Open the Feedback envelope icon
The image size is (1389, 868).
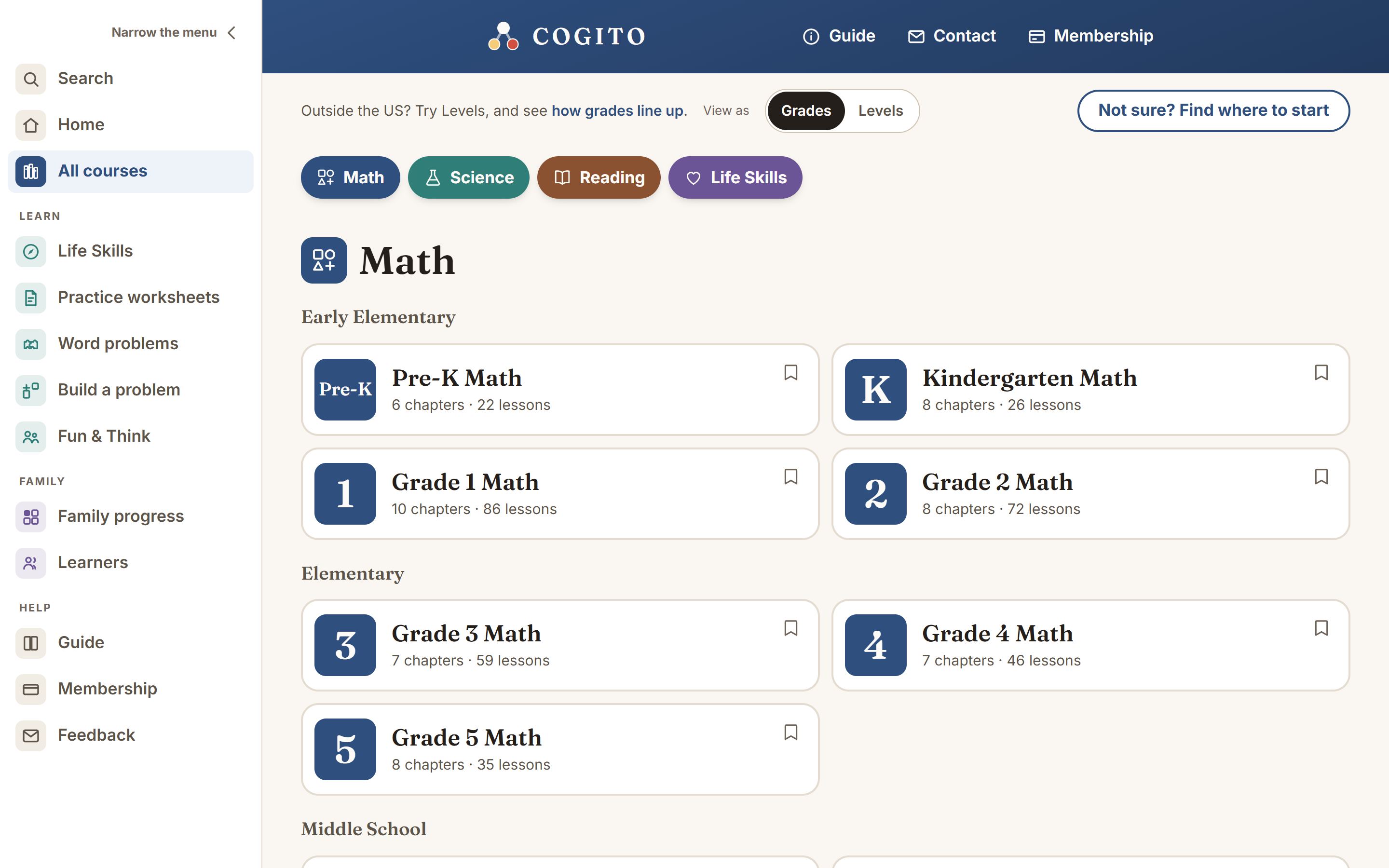[x=31, y=736]
